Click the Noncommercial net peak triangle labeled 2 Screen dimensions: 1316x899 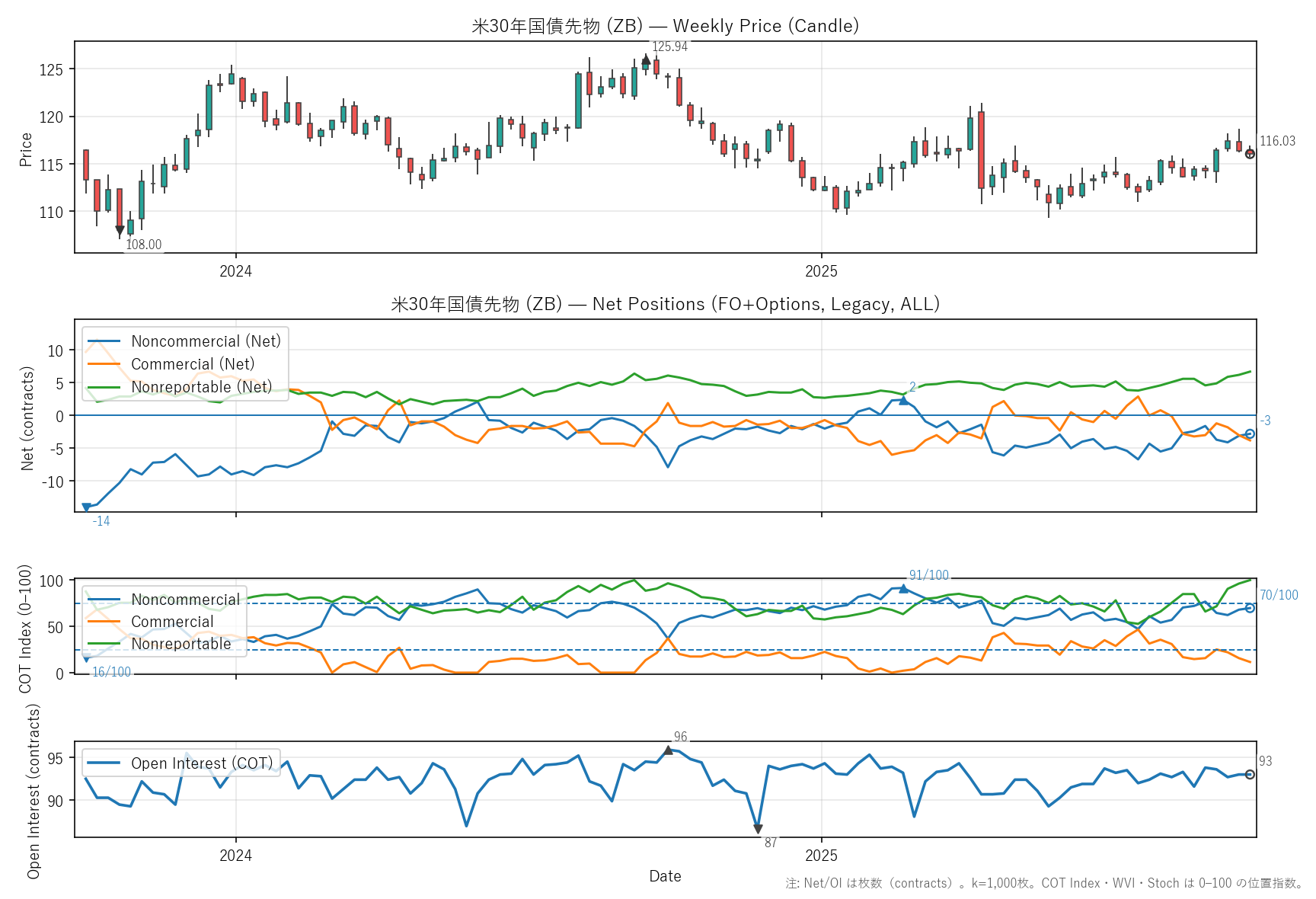[903, 400]
